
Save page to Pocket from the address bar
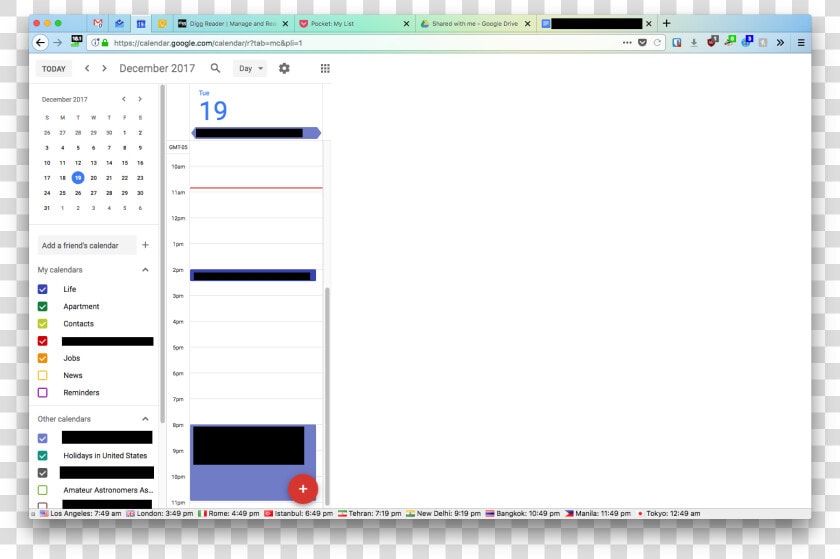click(642, 42)
